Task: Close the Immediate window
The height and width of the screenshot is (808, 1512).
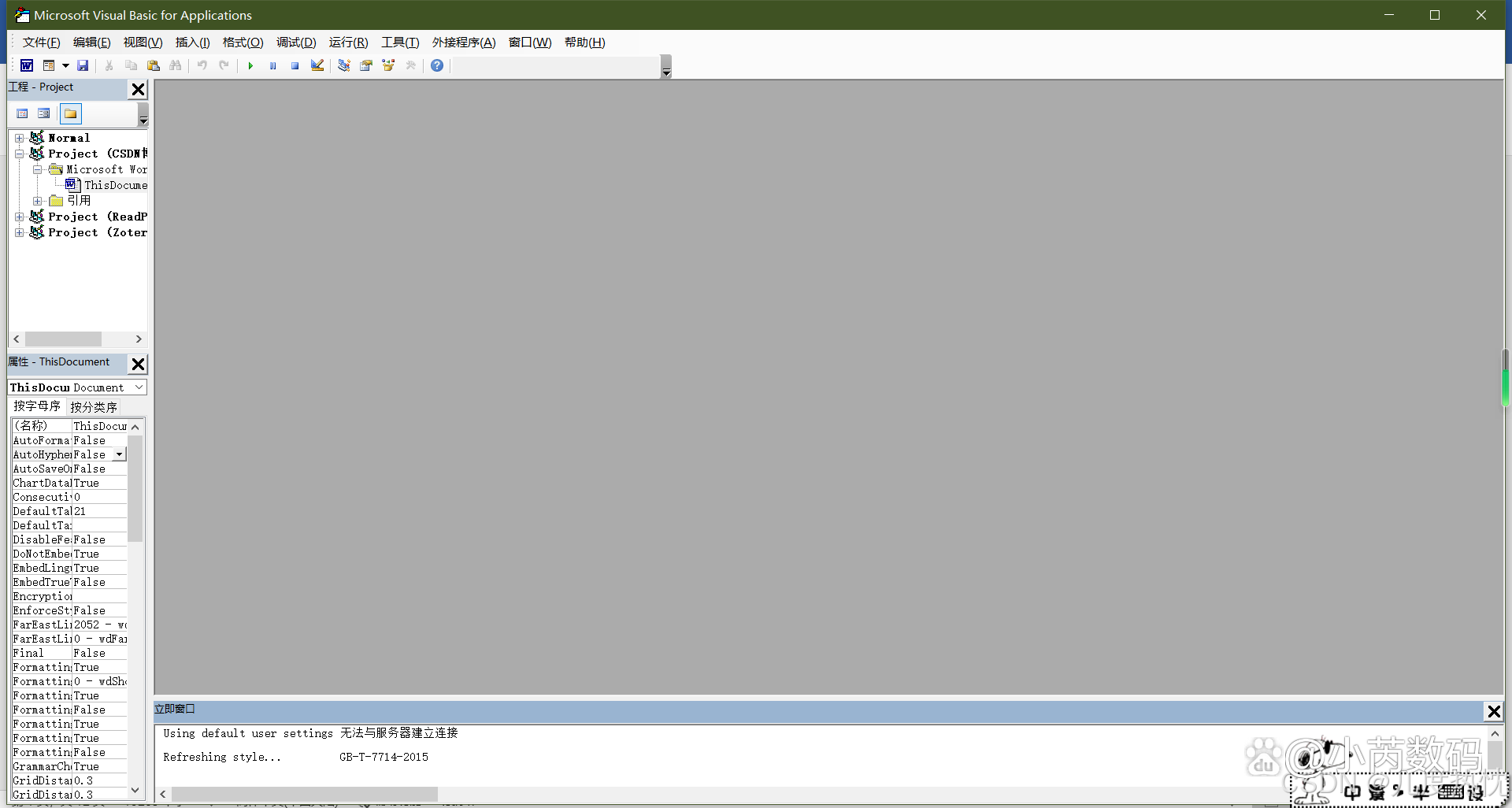Action: pos(1494,711)
